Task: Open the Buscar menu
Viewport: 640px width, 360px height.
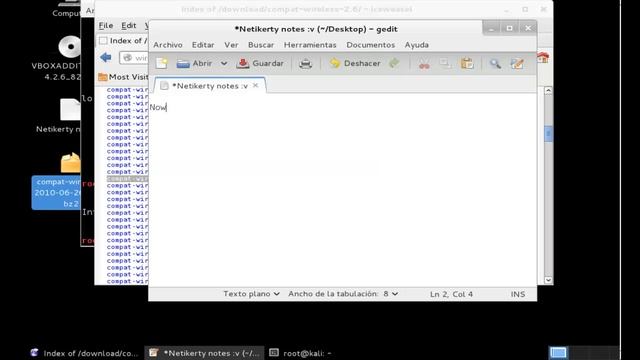Action: (261, 45)
